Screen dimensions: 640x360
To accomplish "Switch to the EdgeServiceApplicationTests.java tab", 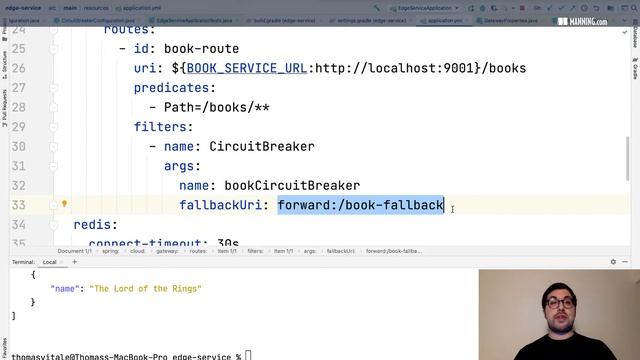I will [191, 20].
